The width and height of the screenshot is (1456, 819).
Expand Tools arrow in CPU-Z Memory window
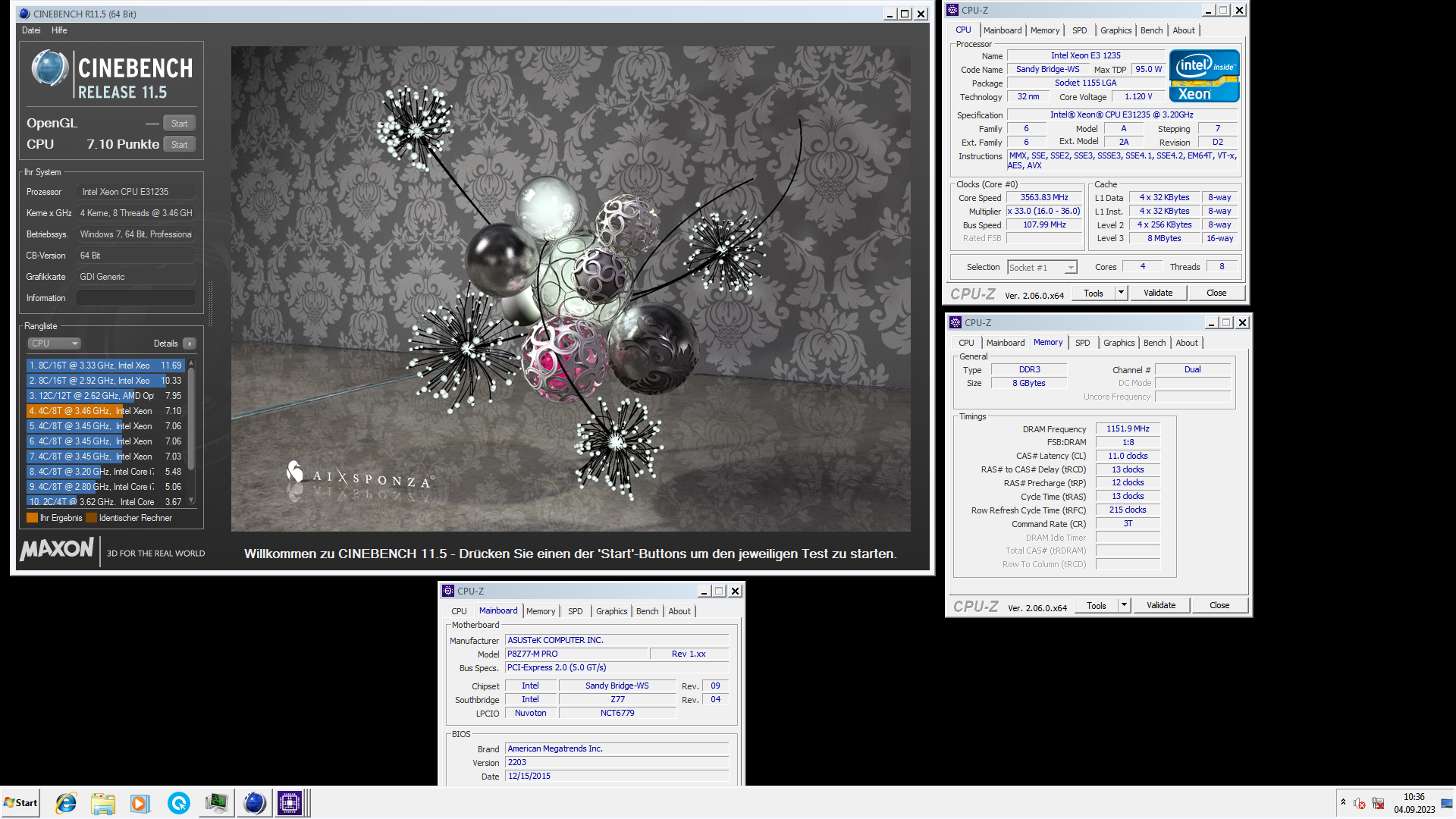1124,605
